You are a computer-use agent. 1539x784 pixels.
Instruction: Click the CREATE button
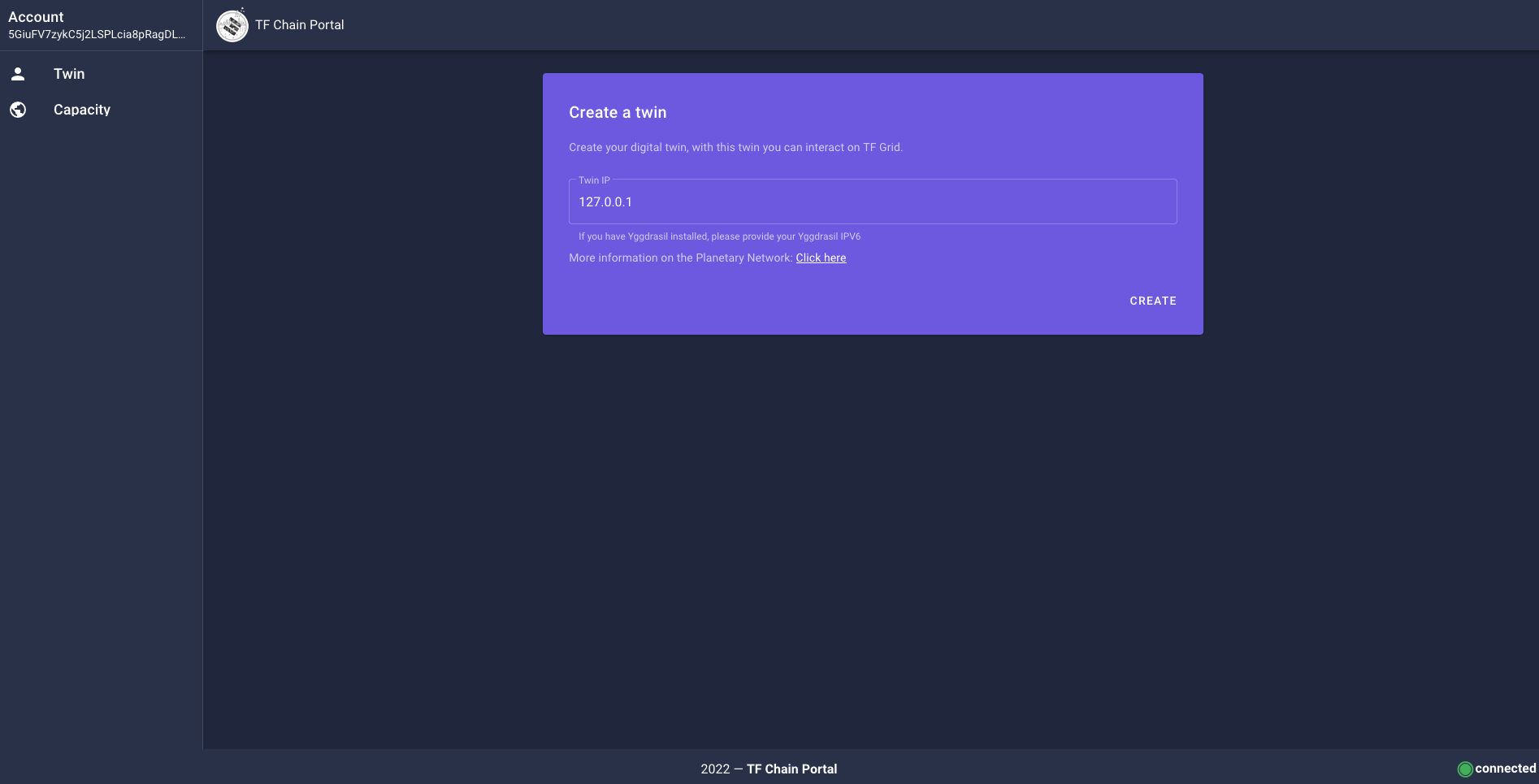(x=1153, y=301)
